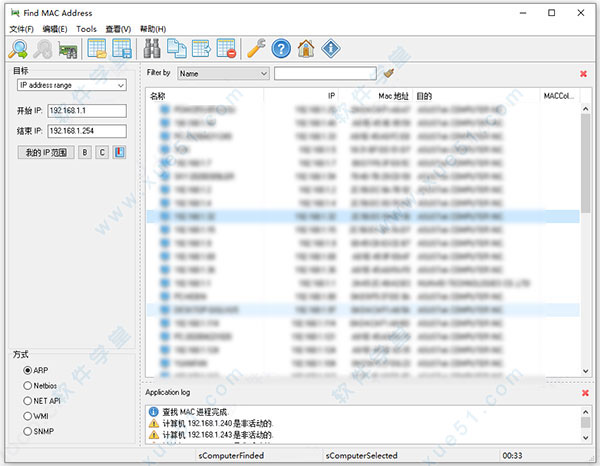Open help with the blue question mark icon
This screenshot has width=600, height=466.
(281, 49)
